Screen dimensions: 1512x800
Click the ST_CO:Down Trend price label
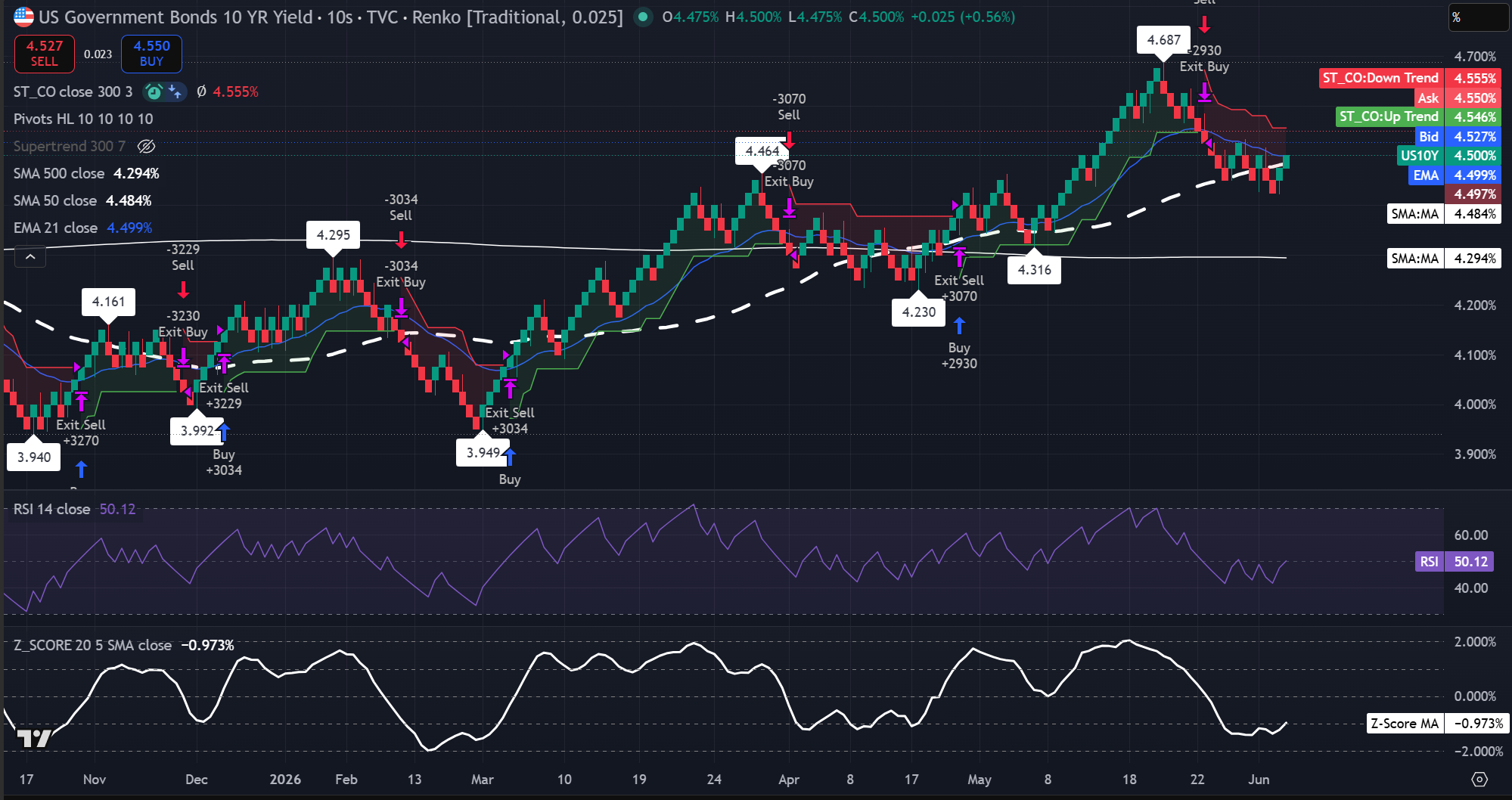pos(1409,78)
